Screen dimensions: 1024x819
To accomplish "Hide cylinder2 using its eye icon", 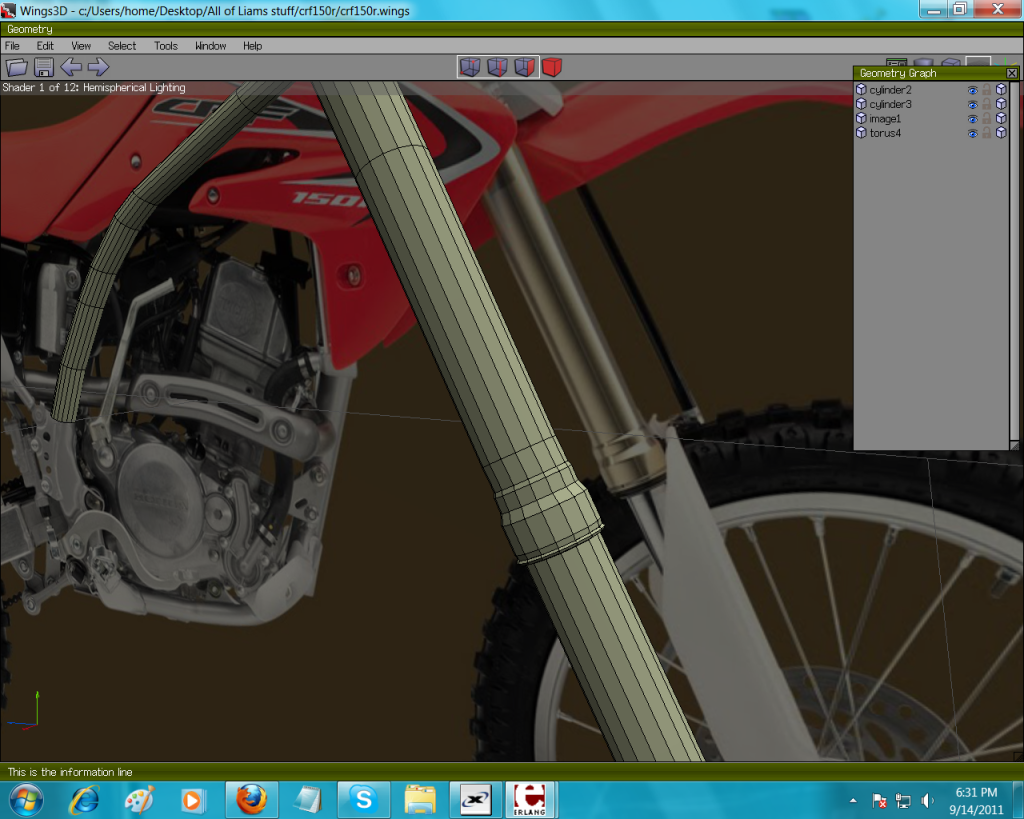I will [972, 90].
